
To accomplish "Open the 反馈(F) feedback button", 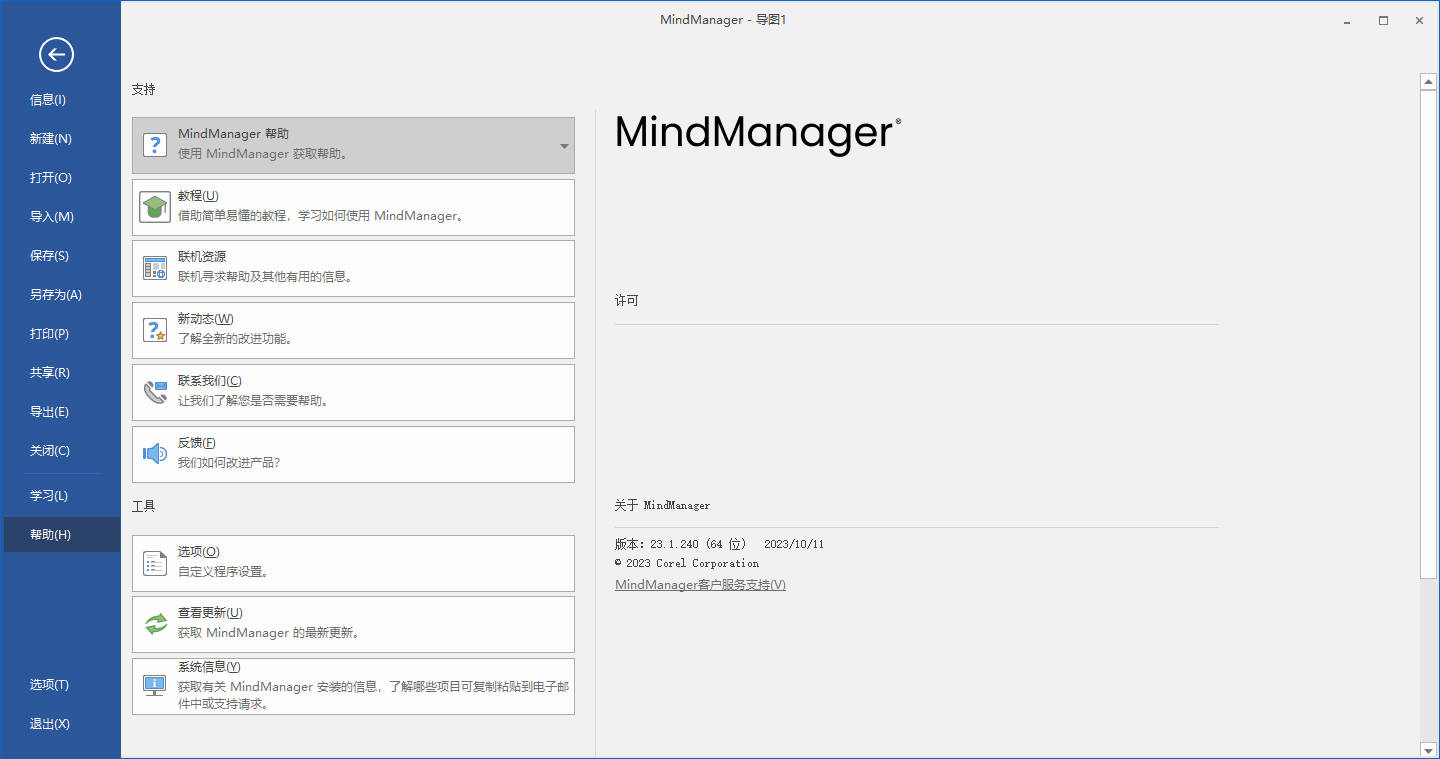I will (353, 454).
